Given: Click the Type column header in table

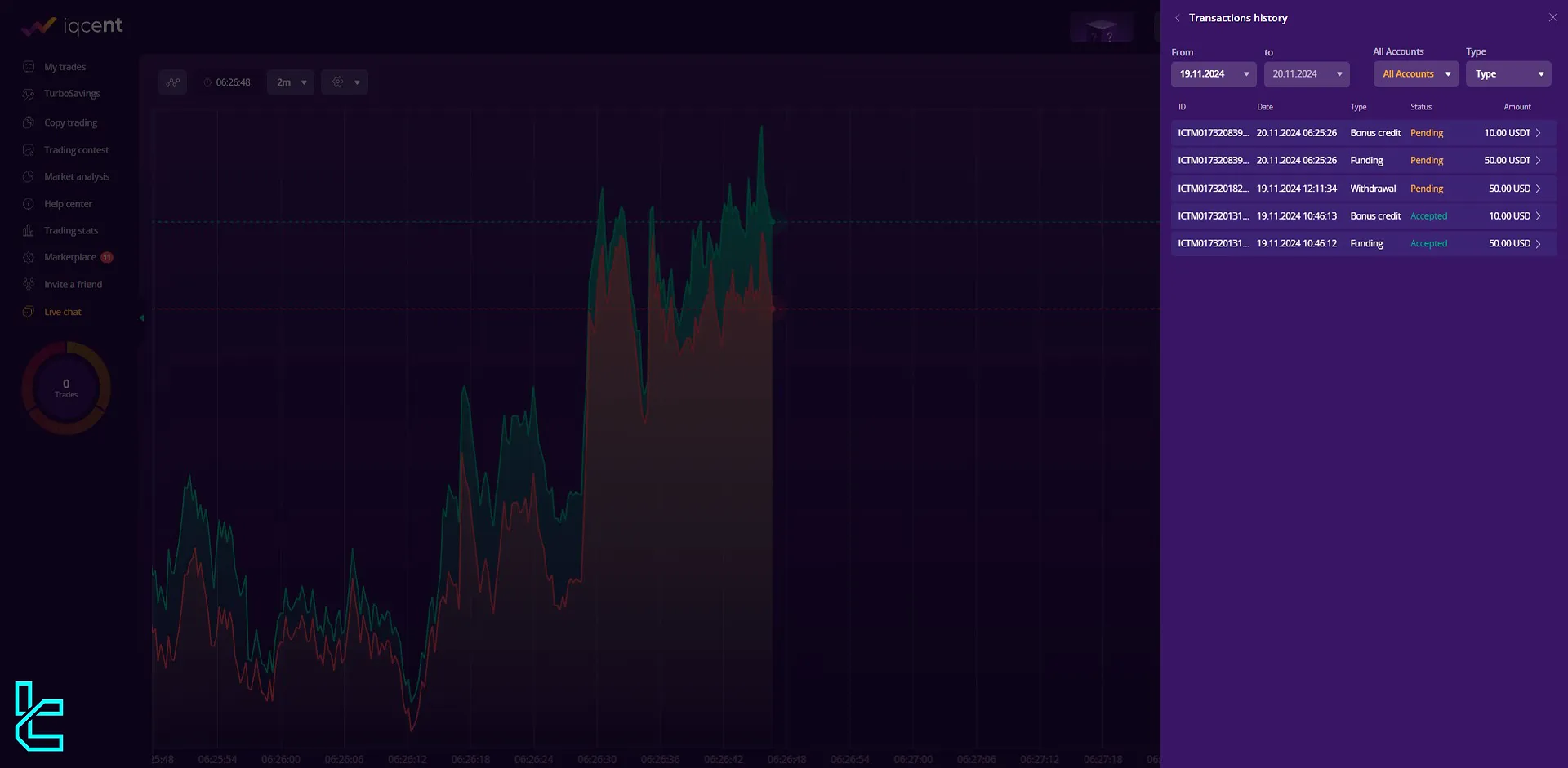Looking at the screenshot, I should point(1358,107).
